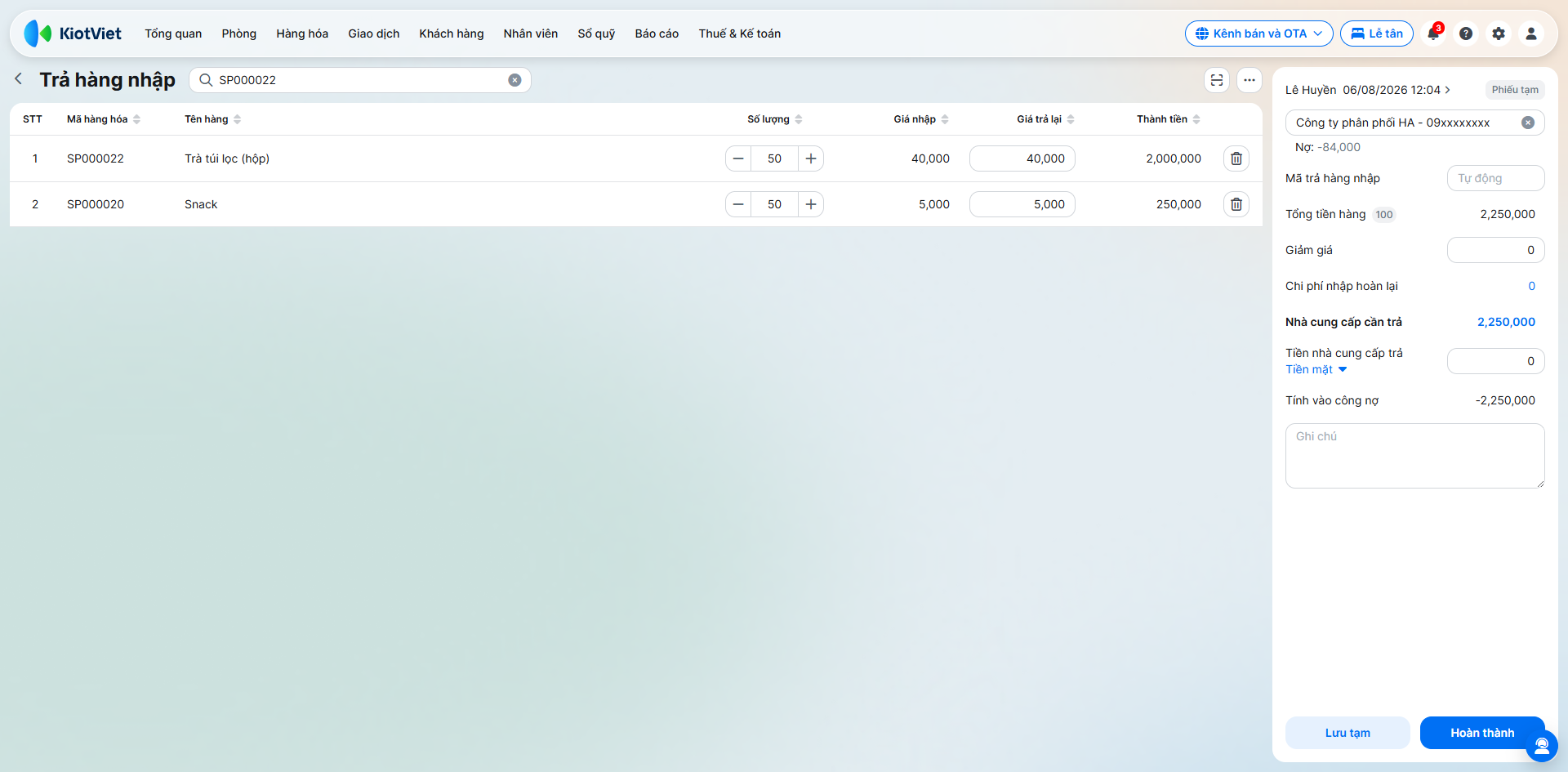Click the KiotViet logo
Screen dimensions: 1568x772
click(73, 33)
